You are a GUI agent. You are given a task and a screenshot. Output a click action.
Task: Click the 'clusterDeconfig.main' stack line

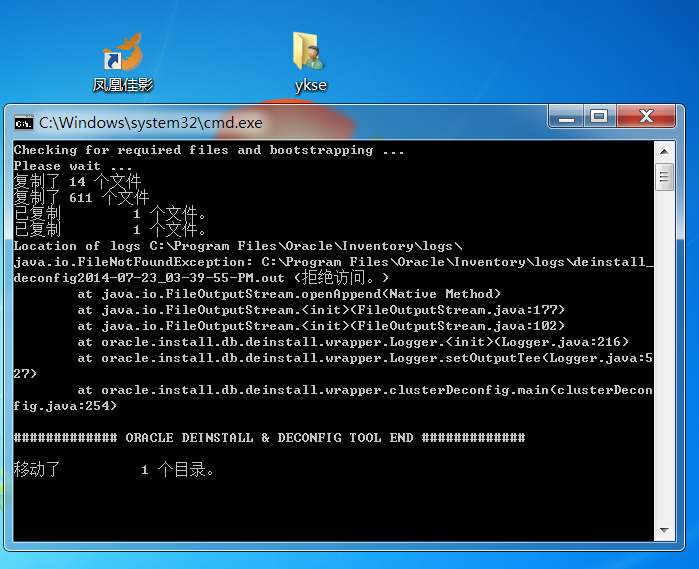point(365,391)
